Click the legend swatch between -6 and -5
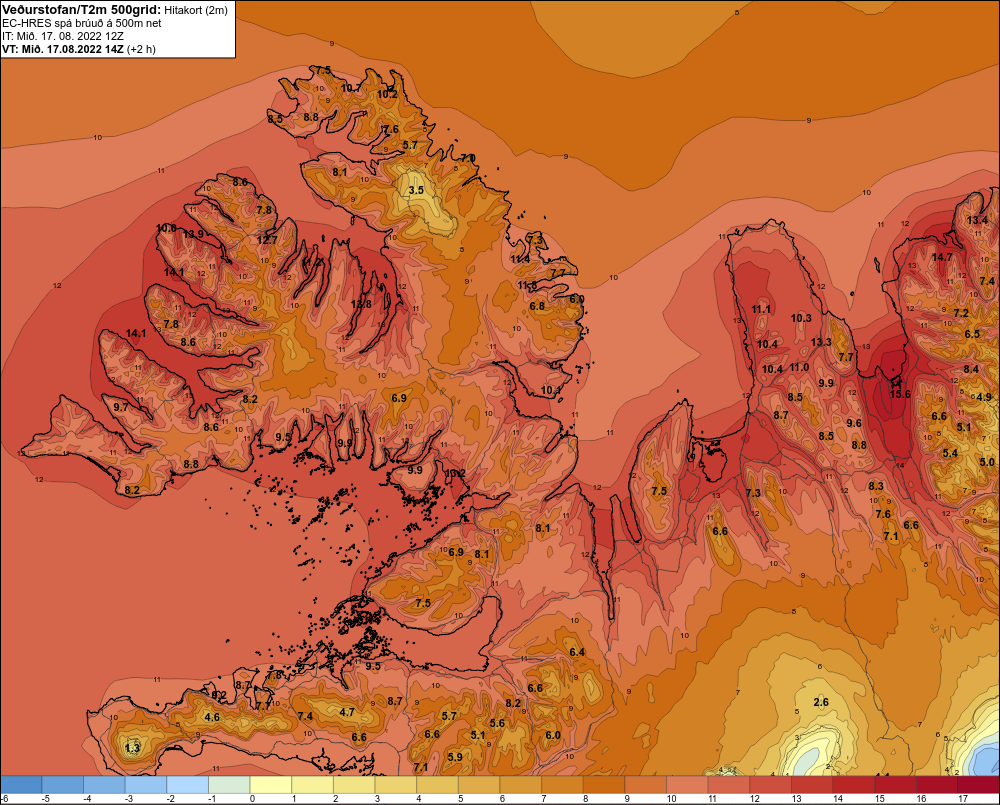The image size is (1000, 805). pyautogui.click(x=21, y=785)
